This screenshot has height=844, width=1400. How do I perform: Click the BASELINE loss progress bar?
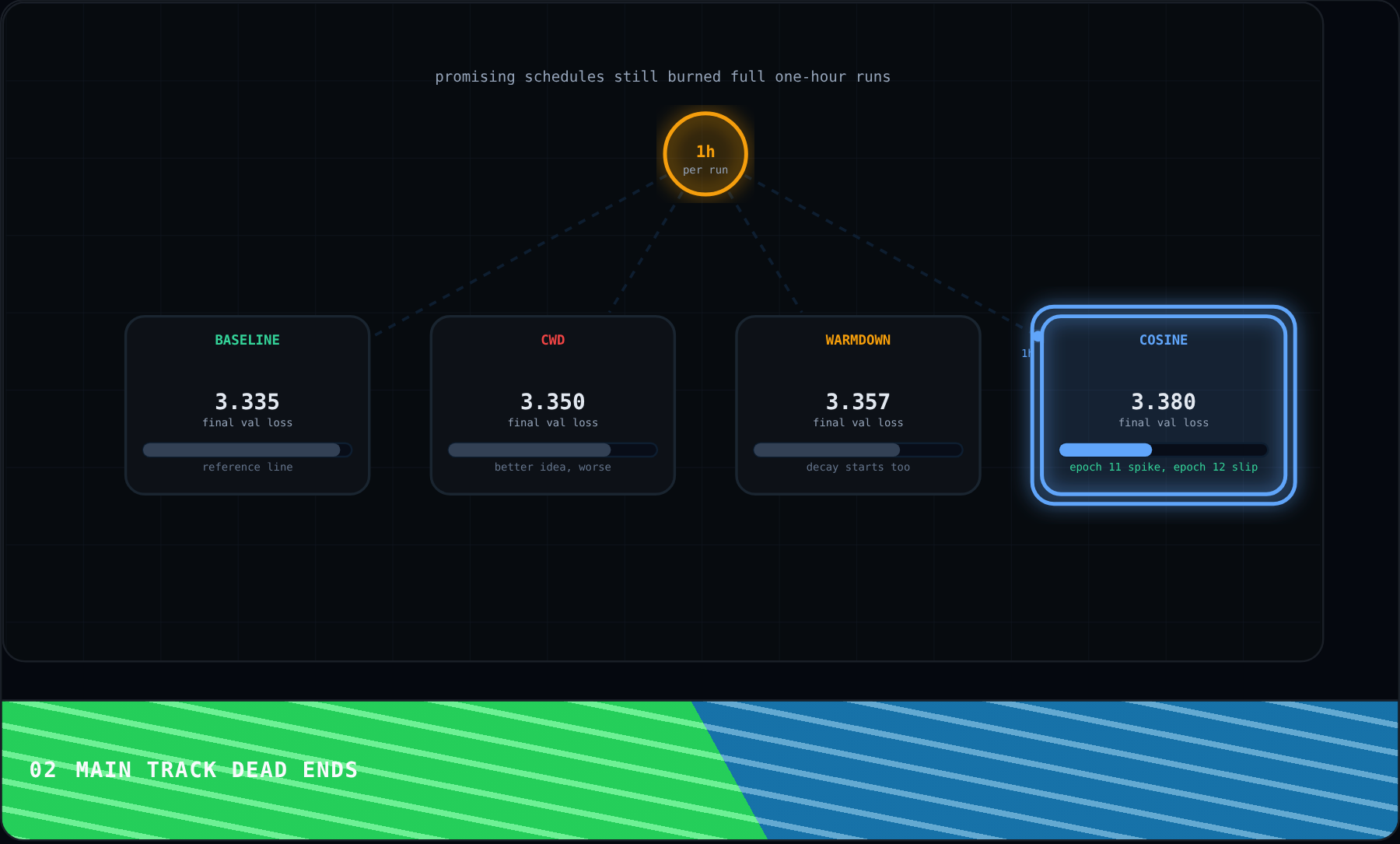(x=247, y=450)
